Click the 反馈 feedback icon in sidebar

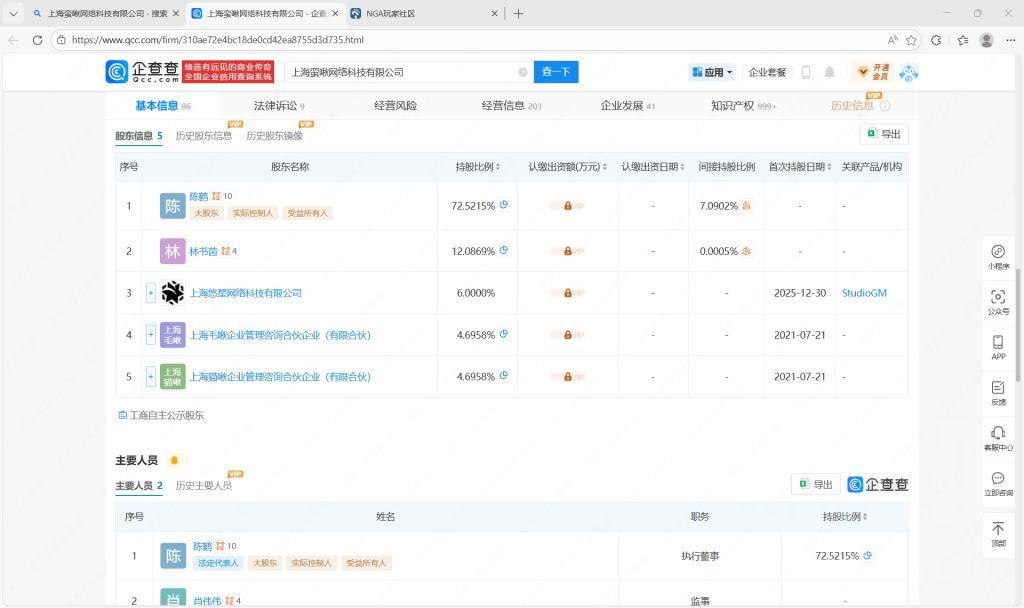(x=997, y=392)
